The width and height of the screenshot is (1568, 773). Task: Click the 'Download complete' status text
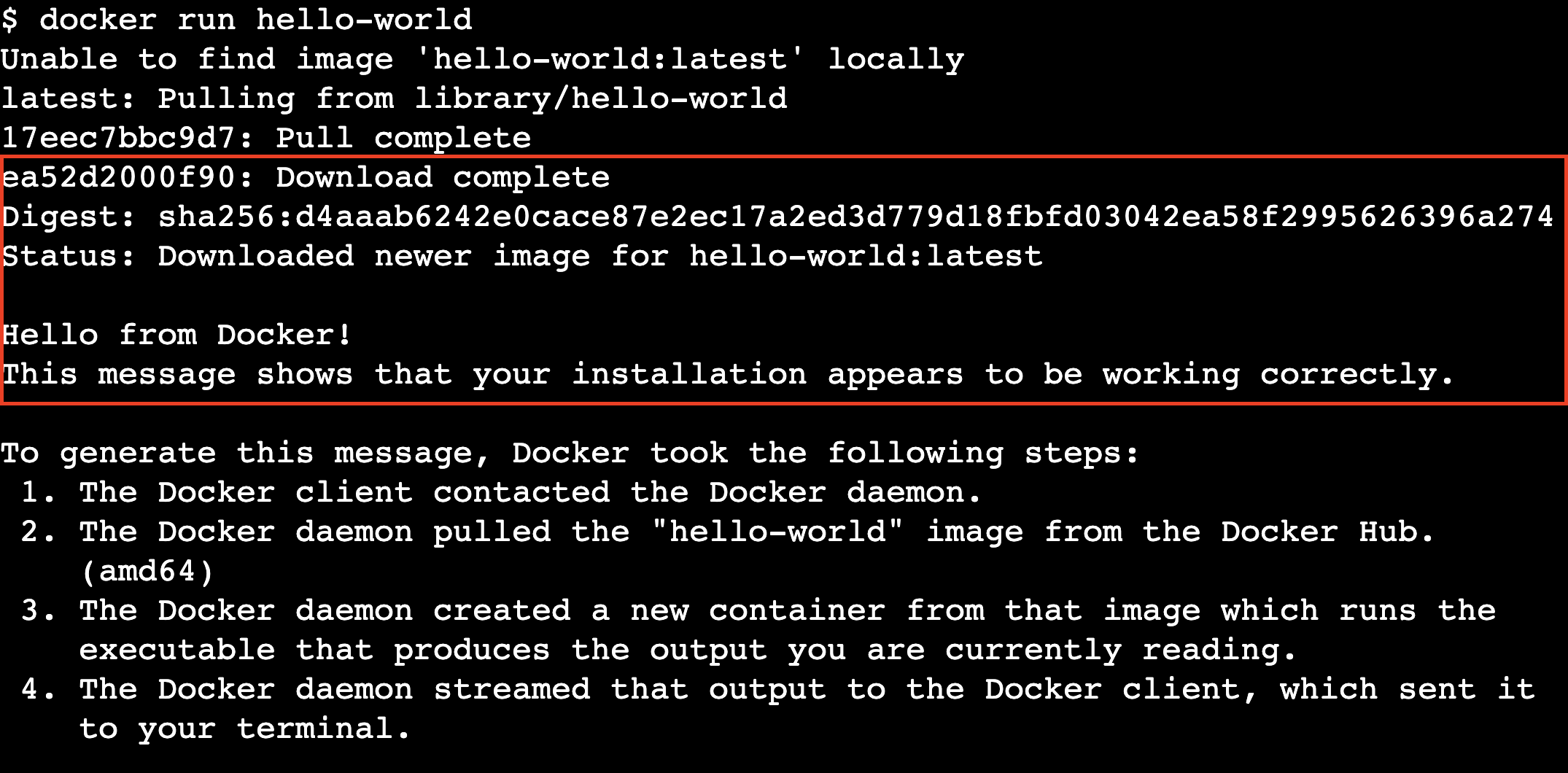click(x=443, y=177)
